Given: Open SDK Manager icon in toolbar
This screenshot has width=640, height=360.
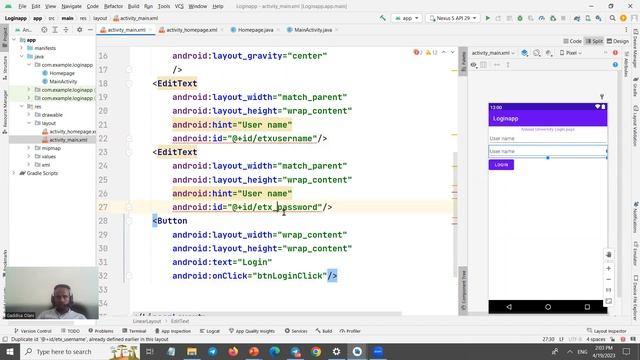Looking at the screenshot, I should click(598, 18).
